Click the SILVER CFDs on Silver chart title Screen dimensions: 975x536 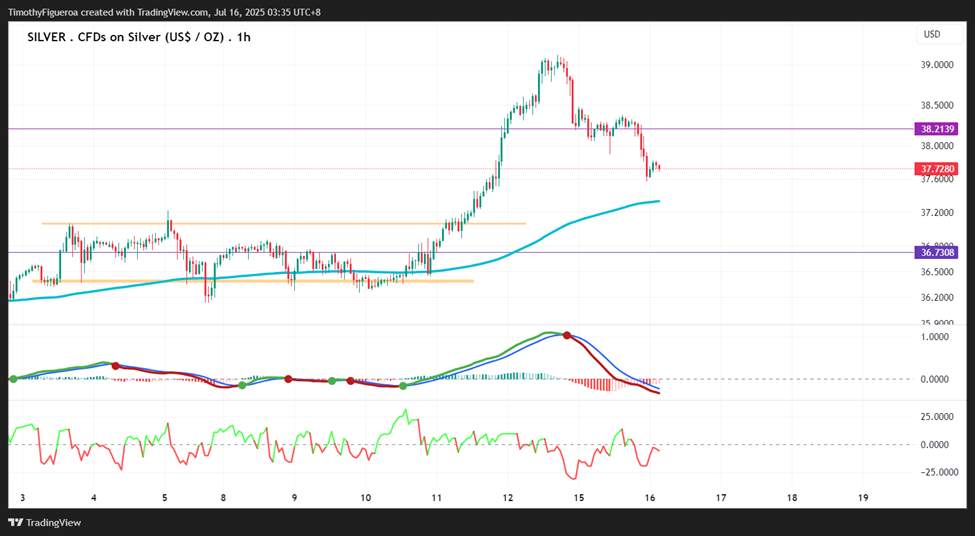pyautogui.click(x=139, y=37)
